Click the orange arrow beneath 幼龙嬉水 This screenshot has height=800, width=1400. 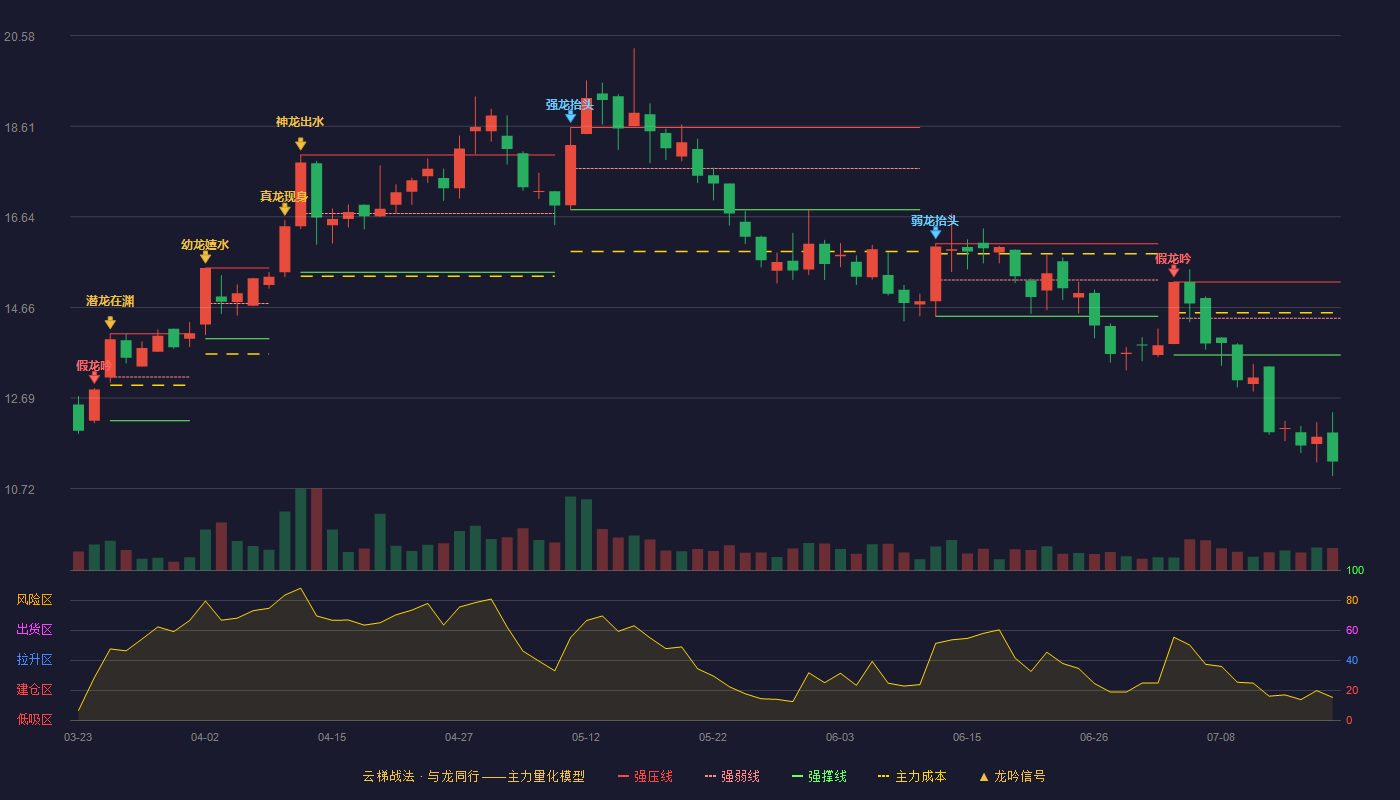[205, 257]
